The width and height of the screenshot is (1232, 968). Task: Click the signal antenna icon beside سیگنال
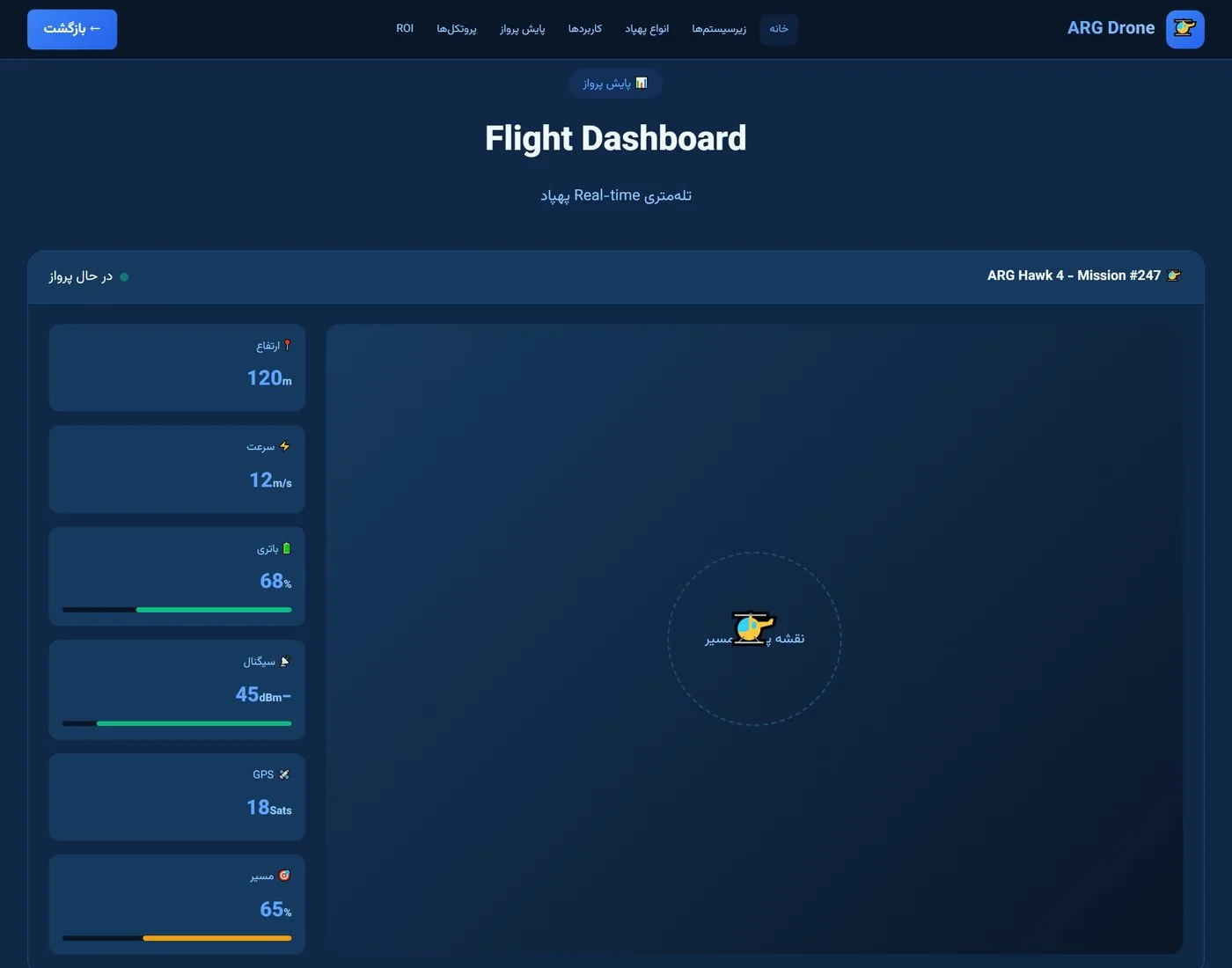(284, 662)
